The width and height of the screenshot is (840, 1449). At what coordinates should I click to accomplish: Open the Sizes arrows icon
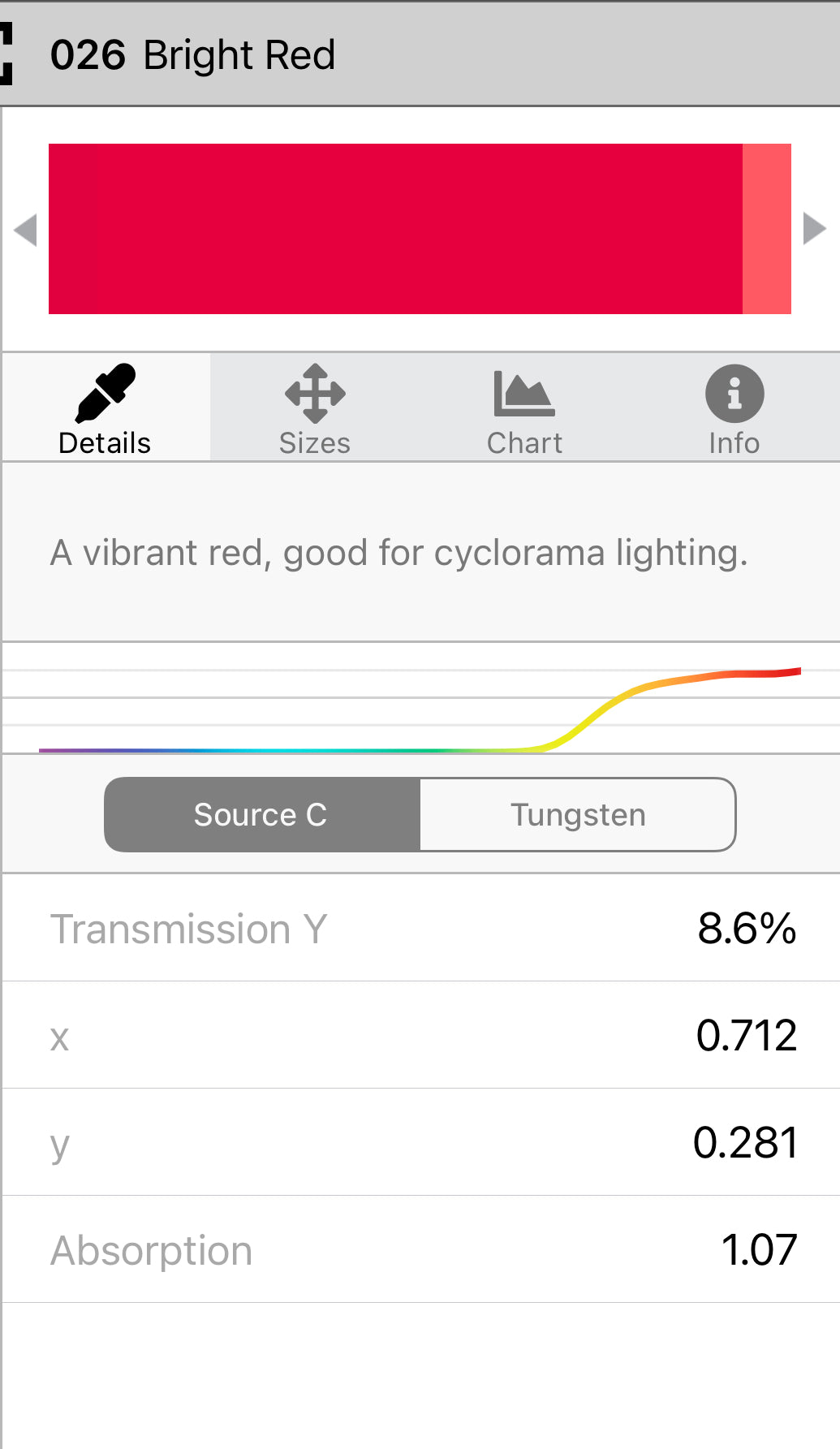(315, 394)
